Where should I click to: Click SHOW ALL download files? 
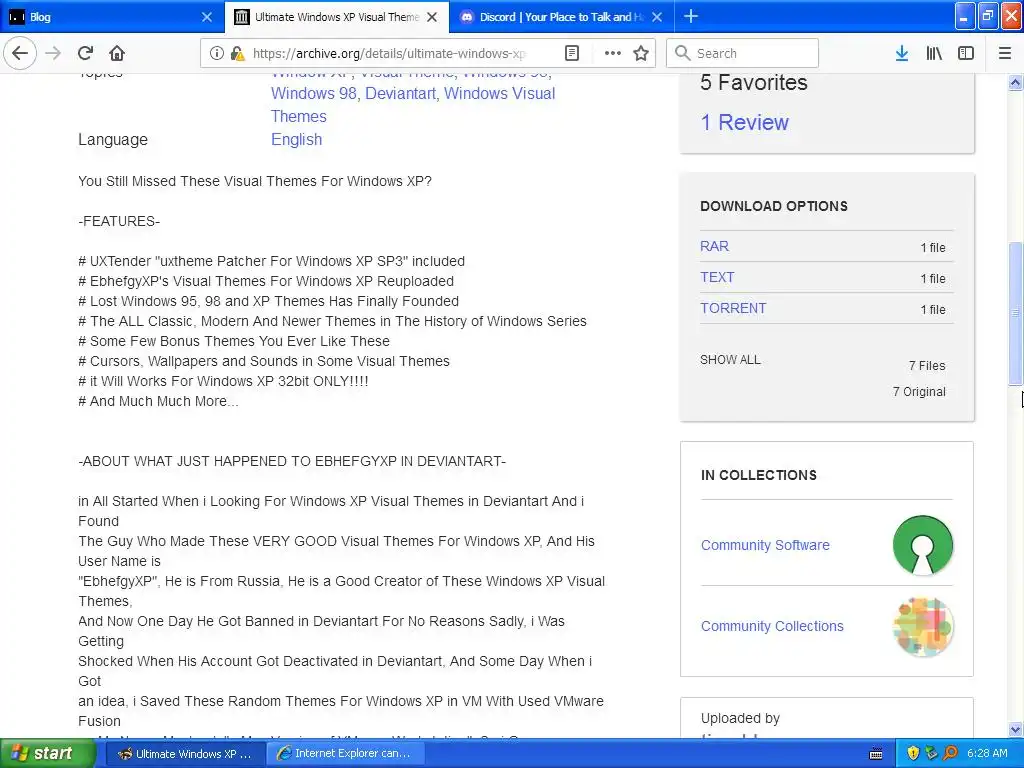pos(730,360)
